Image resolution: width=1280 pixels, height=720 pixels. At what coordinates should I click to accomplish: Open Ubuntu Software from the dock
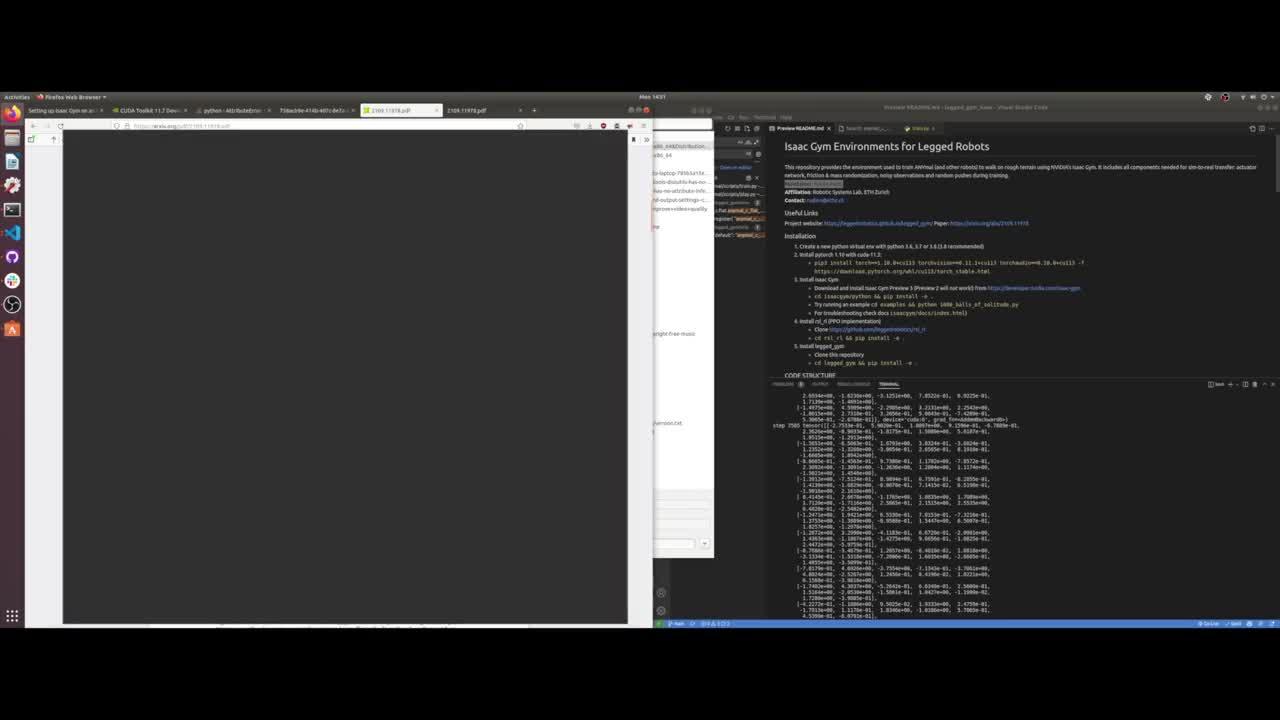(x=12, y=329)
